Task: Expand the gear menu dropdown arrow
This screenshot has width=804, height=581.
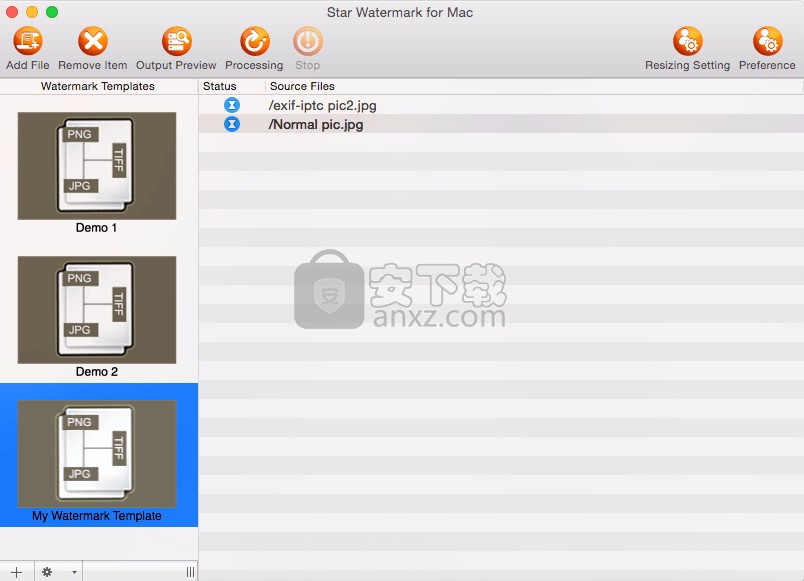Action: pos(74,572)
